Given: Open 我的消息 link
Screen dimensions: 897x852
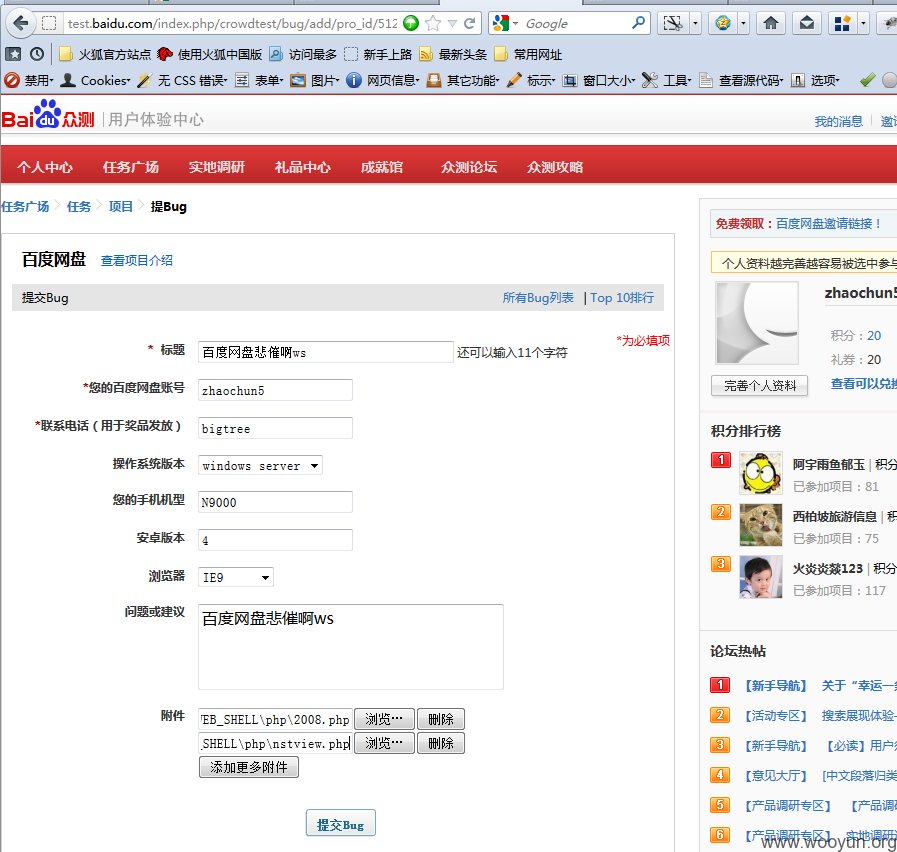Looking at the screenshot, I should coord(838,121).
